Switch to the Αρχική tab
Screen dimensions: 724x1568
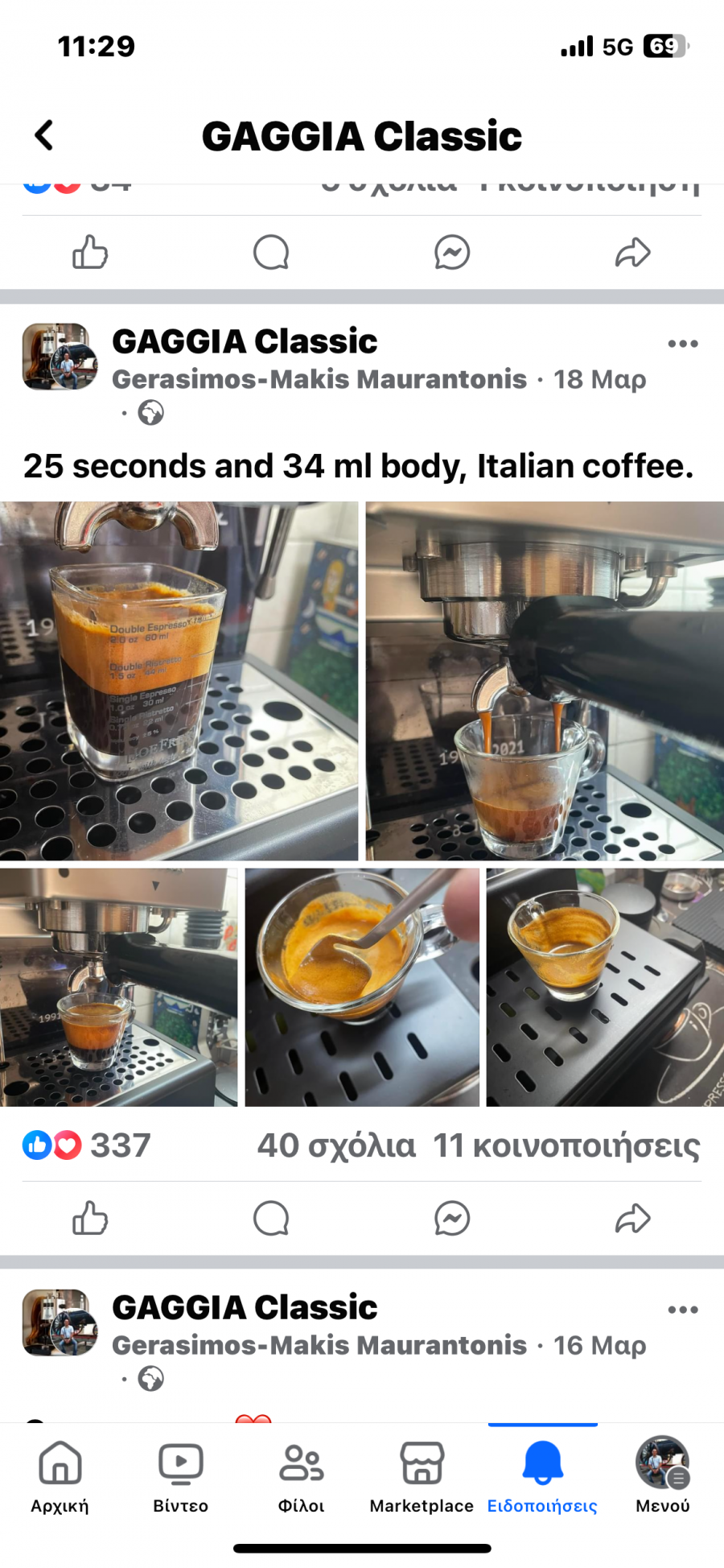click(60, 1477)
